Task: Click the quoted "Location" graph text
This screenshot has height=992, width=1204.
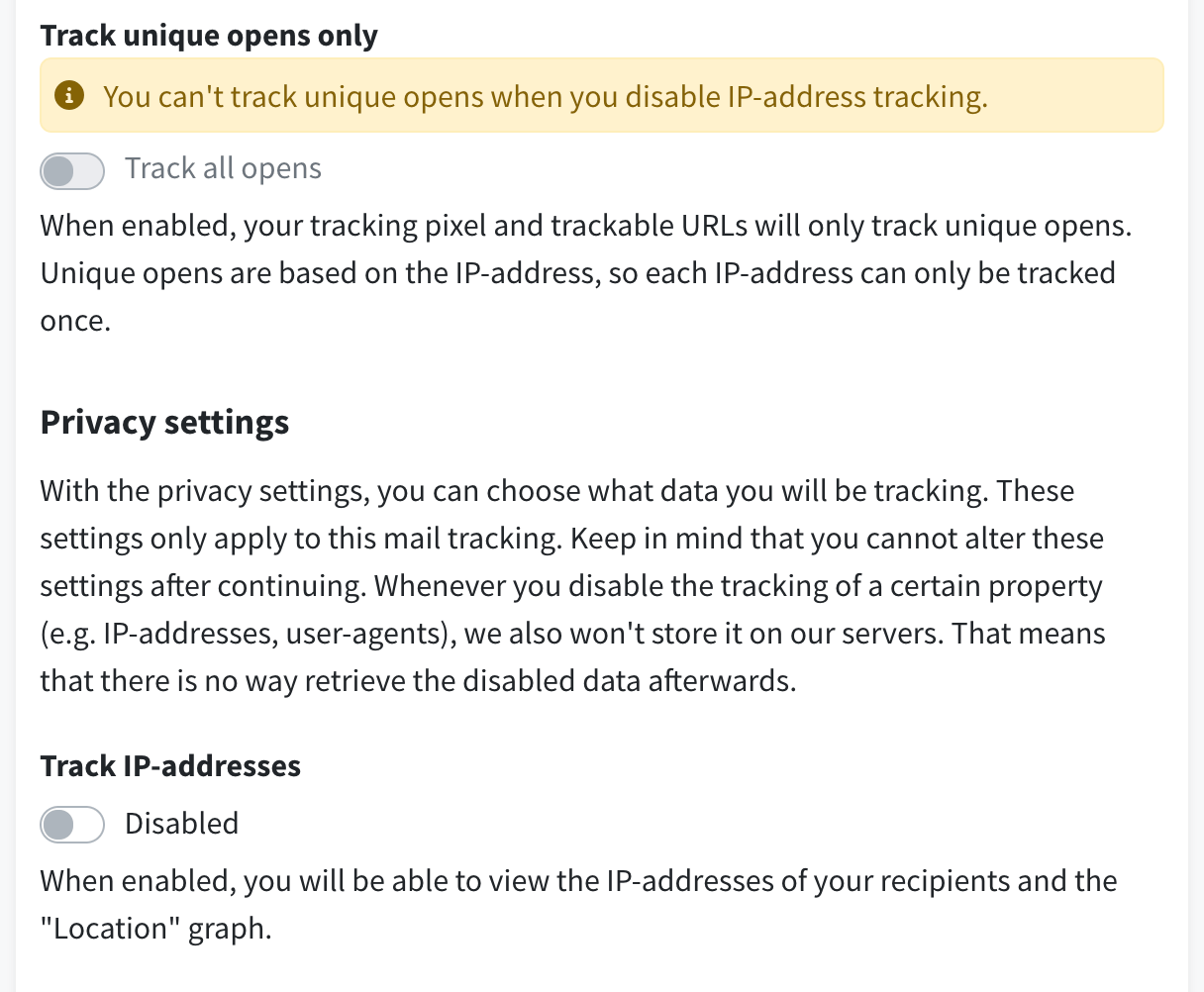Action: [x=155, y=929]
